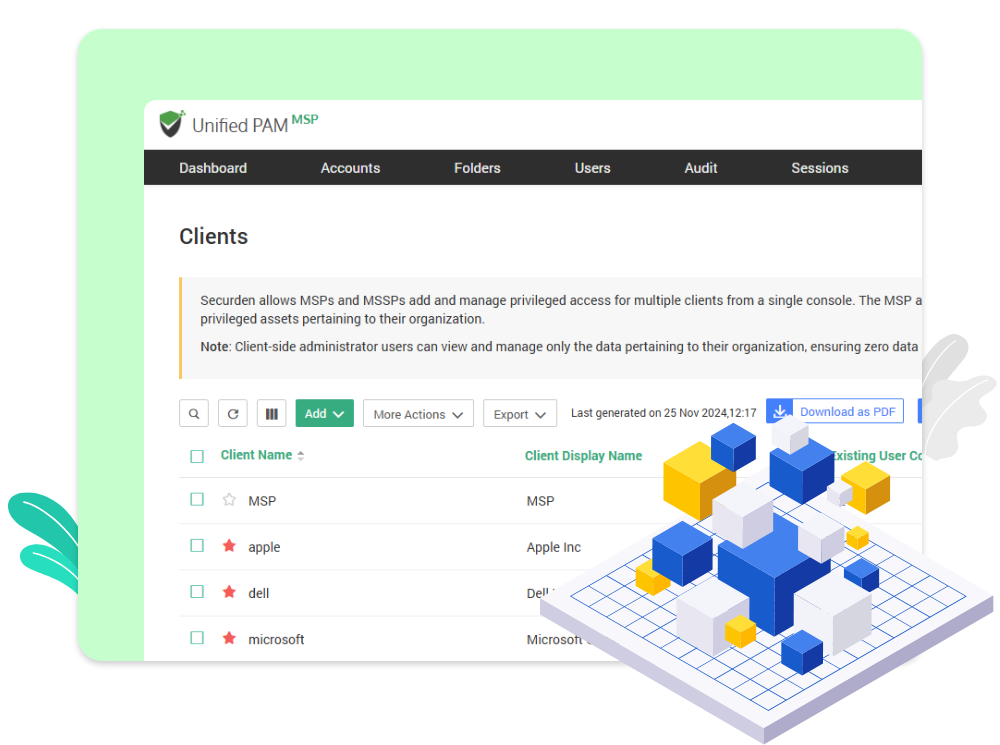Open the search icon in the toolbar
Screen dimensions: 1000x745
(x=194, y=412)
